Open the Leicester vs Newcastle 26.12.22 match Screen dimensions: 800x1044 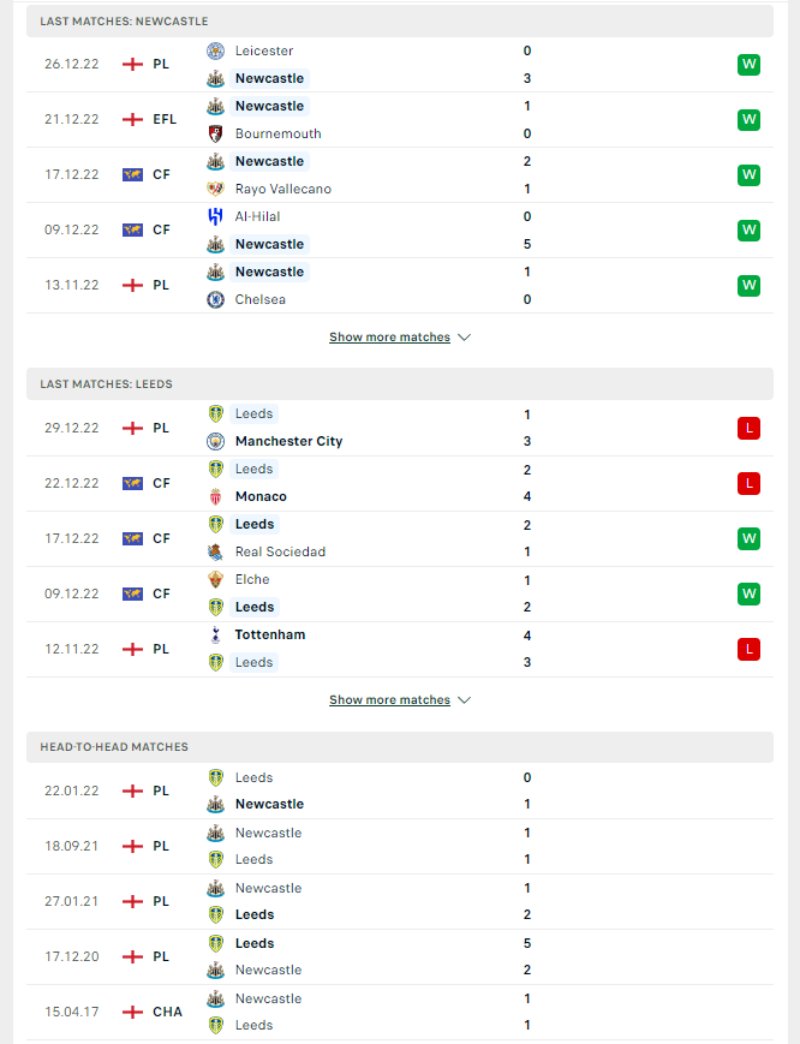399,64
